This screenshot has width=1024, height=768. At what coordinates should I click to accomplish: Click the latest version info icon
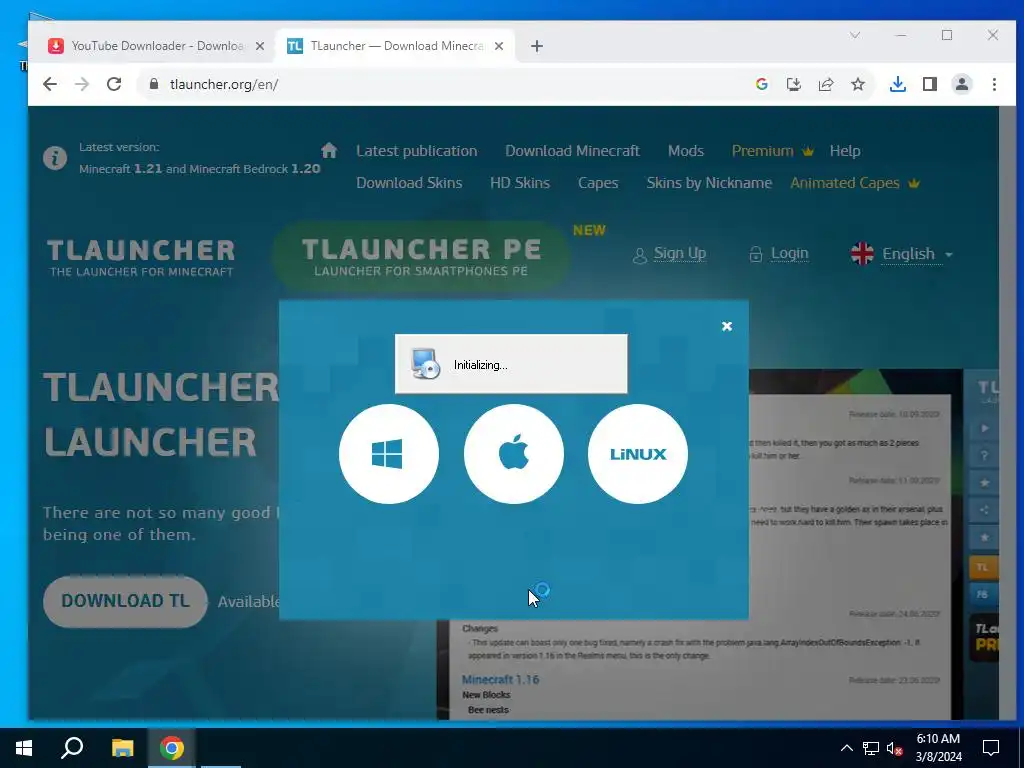[55, 158]
